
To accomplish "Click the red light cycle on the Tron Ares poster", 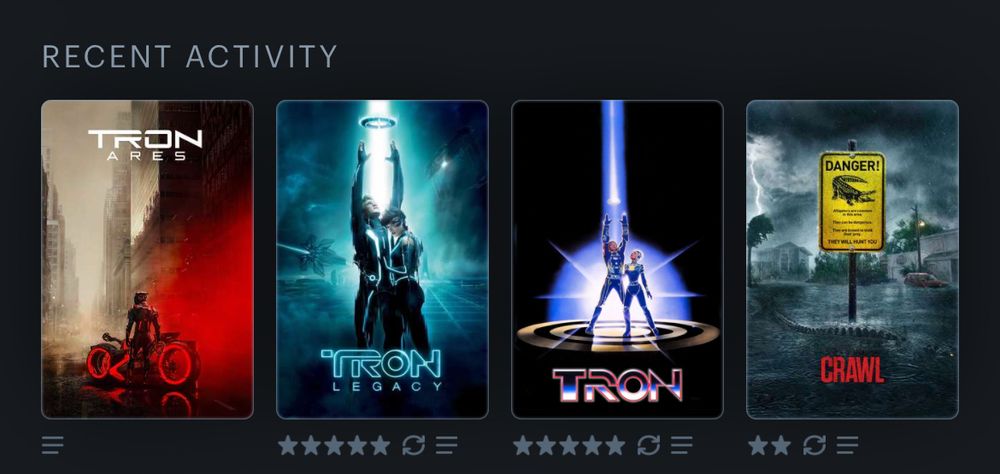I will [143, 360].
